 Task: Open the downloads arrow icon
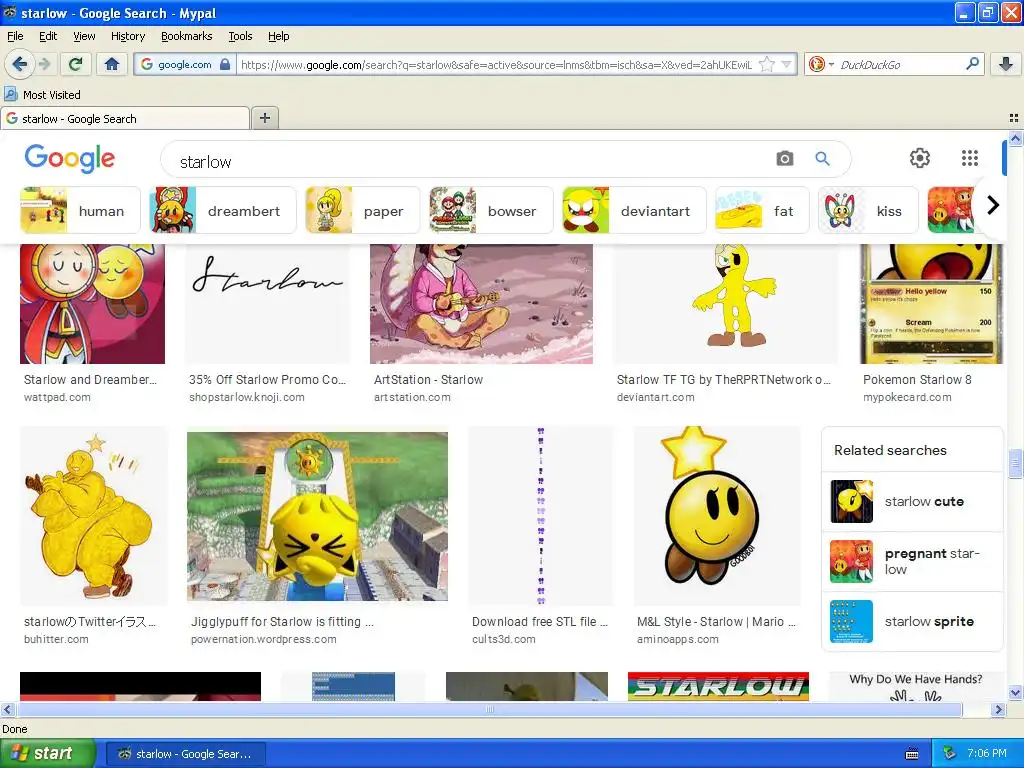point(1006,64)
